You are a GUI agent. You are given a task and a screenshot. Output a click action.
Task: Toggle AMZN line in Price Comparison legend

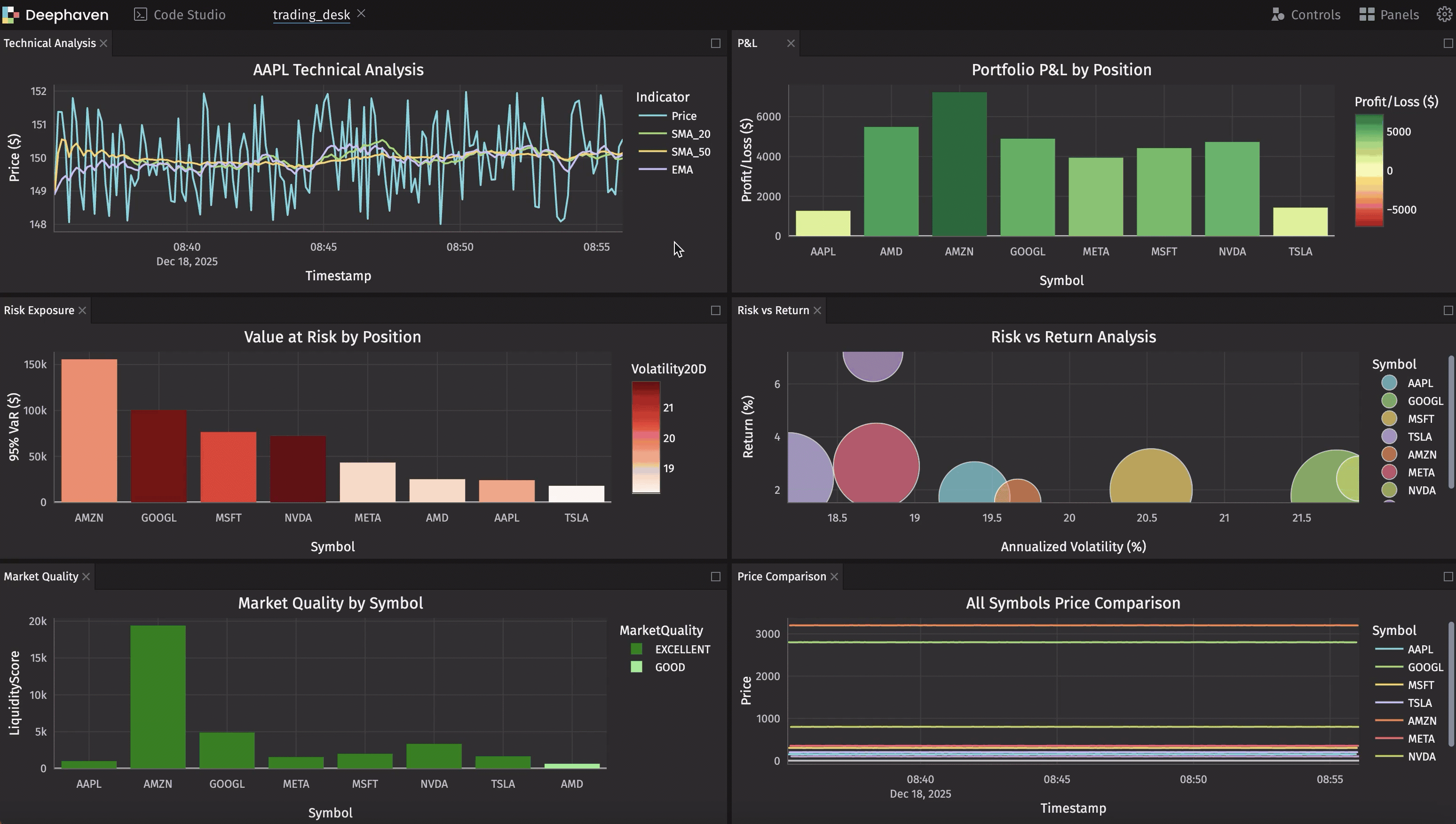[1421, 721]
